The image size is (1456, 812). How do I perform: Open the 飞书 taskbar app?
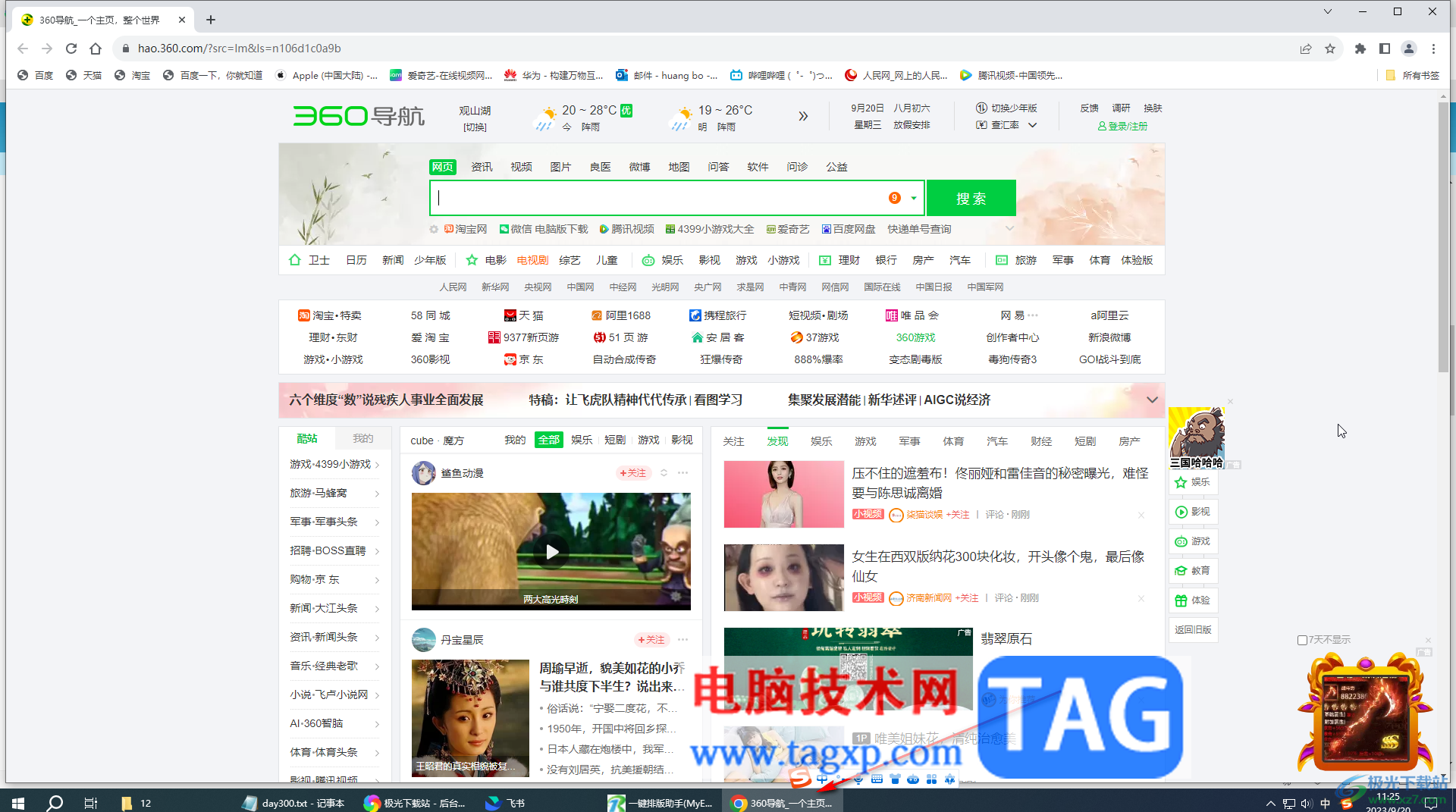coord(506,803)
